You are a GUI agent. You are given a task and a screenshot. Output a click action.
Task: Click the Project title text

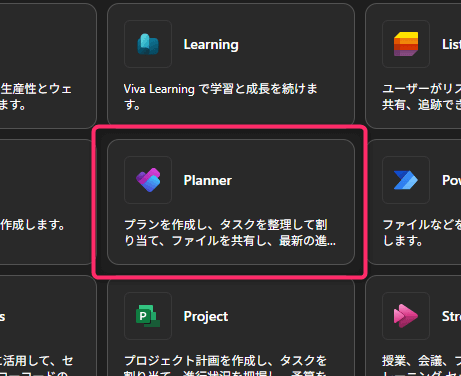(x=206, y=317)
